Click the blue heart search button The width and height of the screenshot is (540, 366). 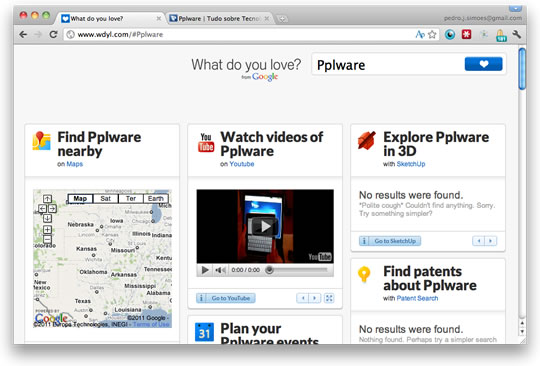pyautogui.click(x=484, y=64)
